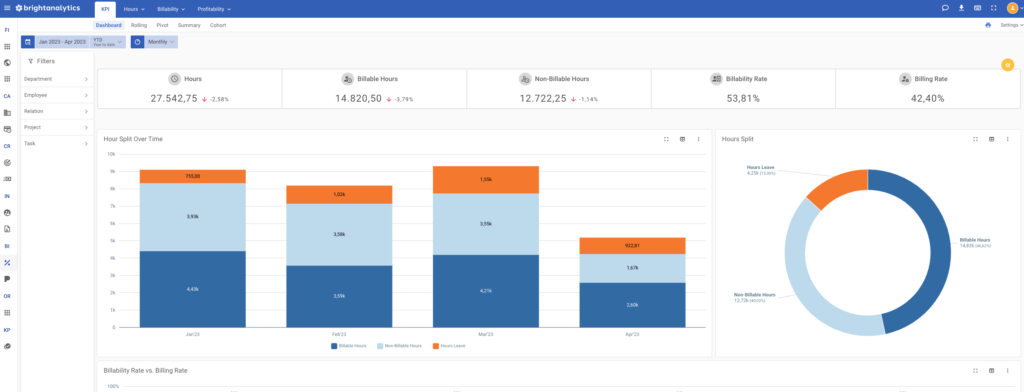The width and height of the screenshot is (1024, 392).
Task: Open the KP section in left sidebar
Action: pyautogui.click(x=7, y=330)
